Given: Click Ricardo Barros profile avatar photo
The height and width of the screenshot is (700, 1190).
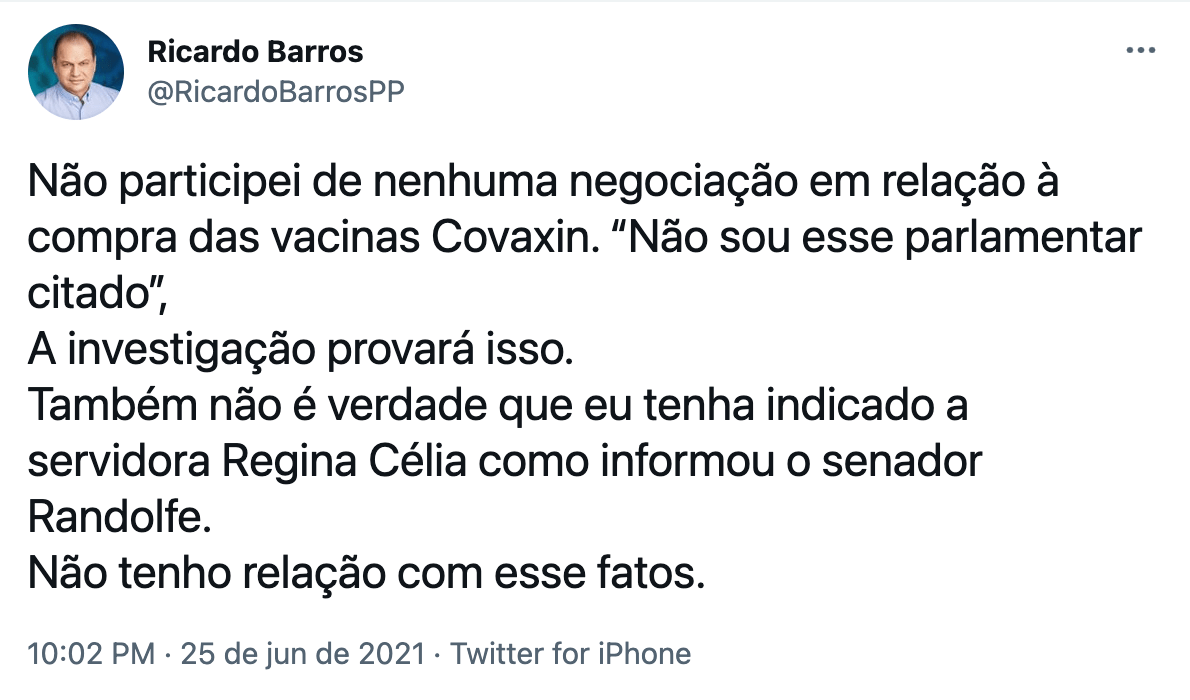Looking at the screenshot, I should 76,73.
